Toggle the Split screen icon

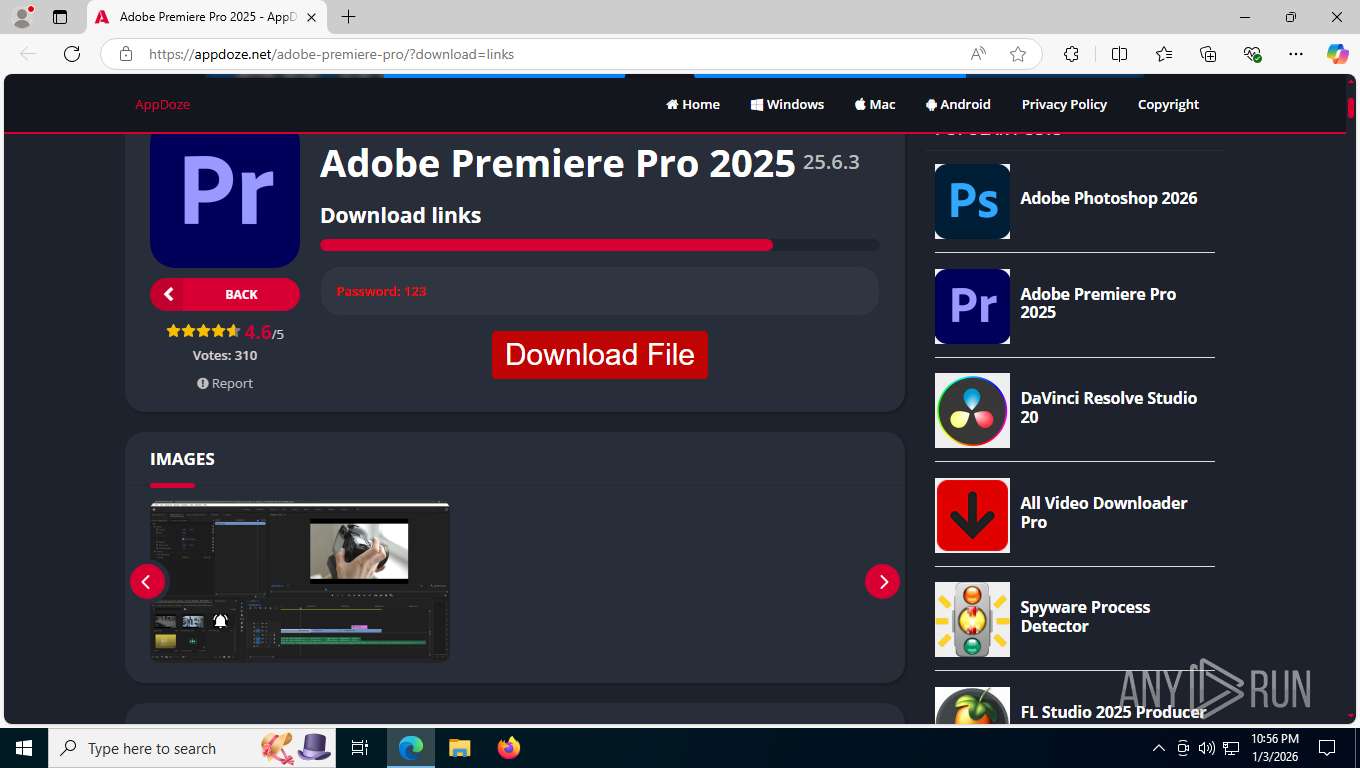[x=1120, y=54]
